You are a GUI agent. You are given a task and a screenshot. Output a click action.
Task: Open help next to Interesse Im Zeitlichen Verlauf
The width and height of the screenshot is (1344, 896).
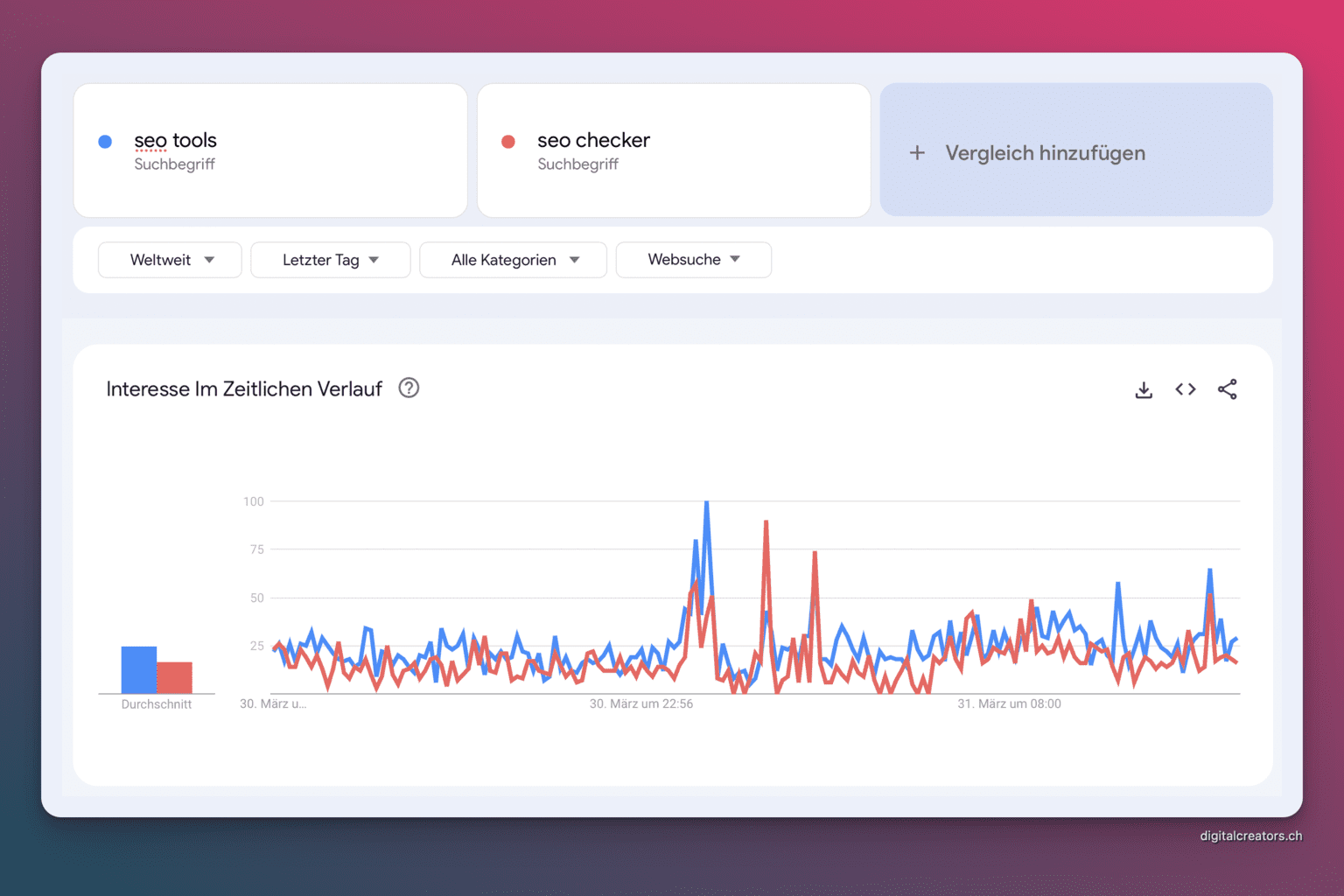point(409,388)
